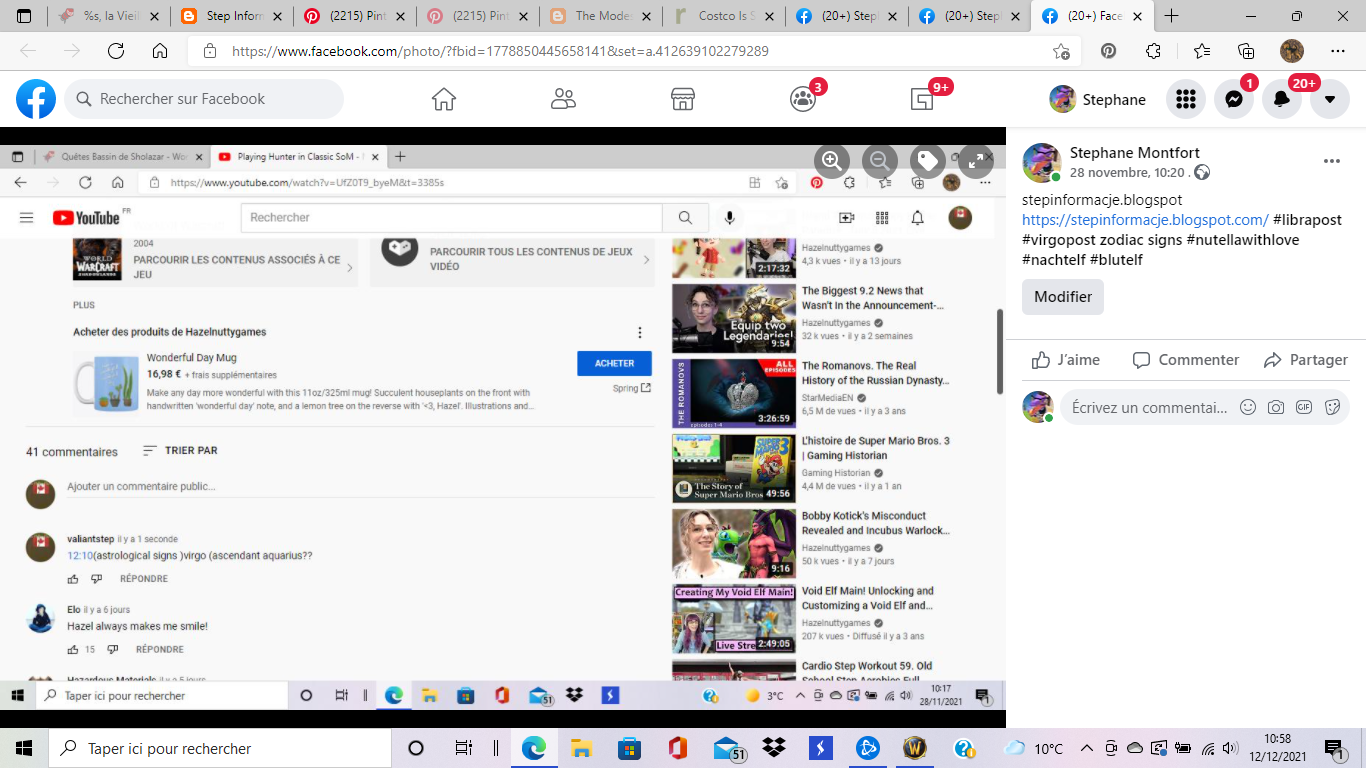This screenshot has height=768, width=1366.
Task: Open Edge extensions puzzle icon
Action: tap(1153, 51)
